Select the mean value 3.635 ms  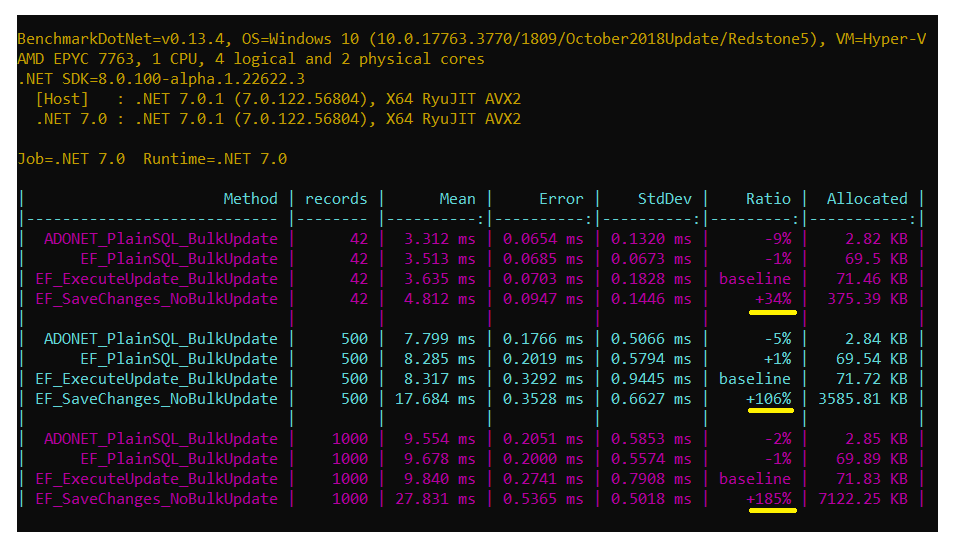pos(439,279)
